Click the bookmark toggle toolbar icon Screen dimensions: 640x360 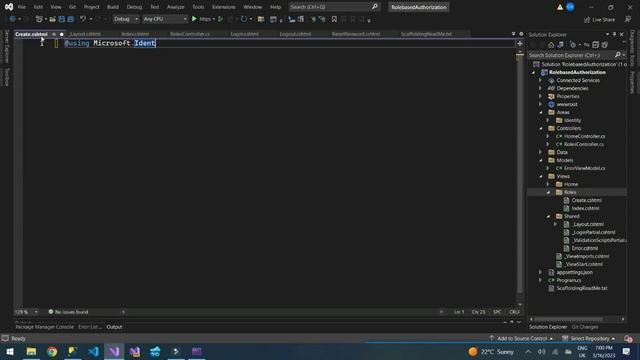(334, 19)
